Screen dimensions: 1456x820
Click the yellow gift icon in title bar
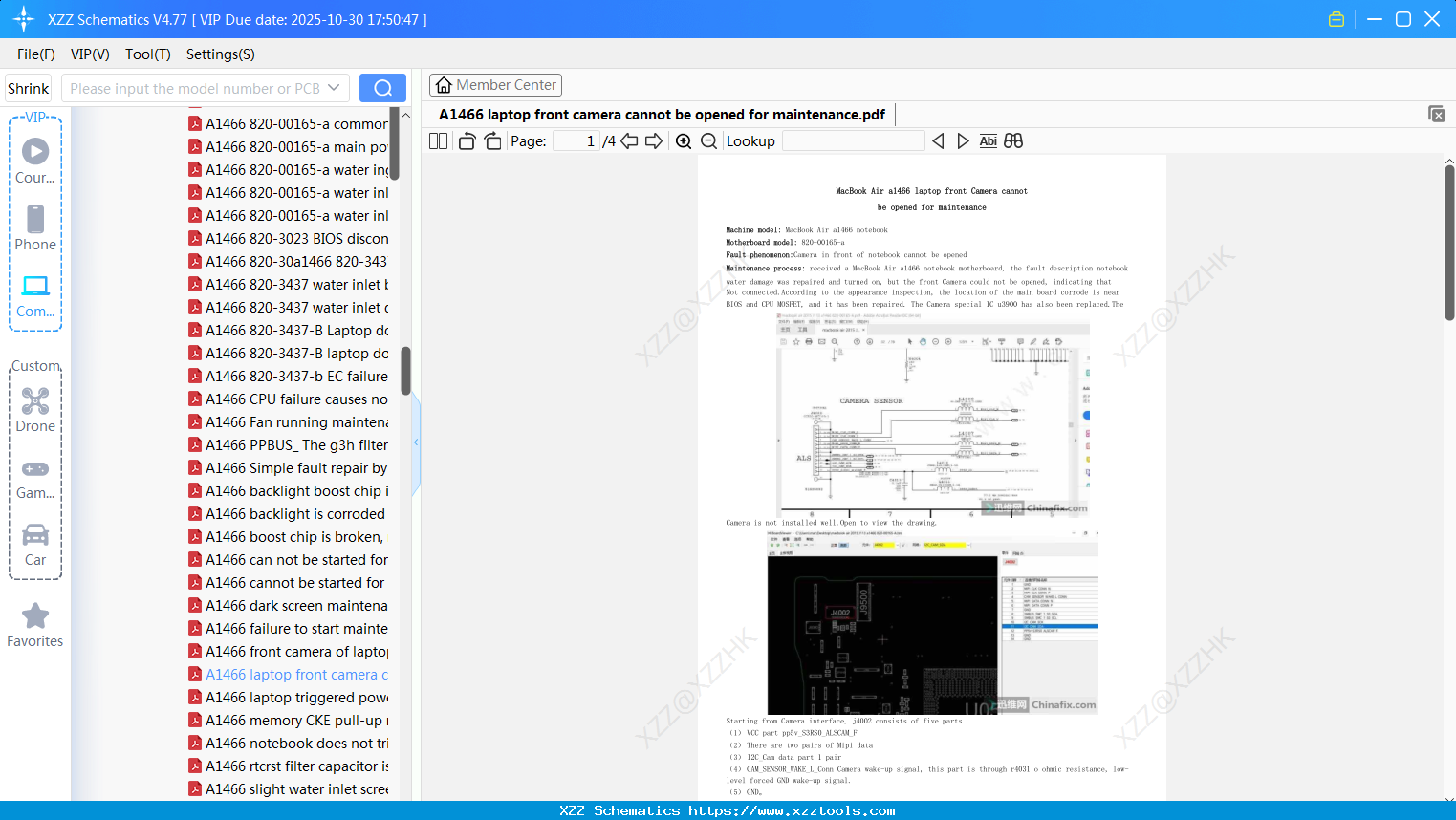1336,19
